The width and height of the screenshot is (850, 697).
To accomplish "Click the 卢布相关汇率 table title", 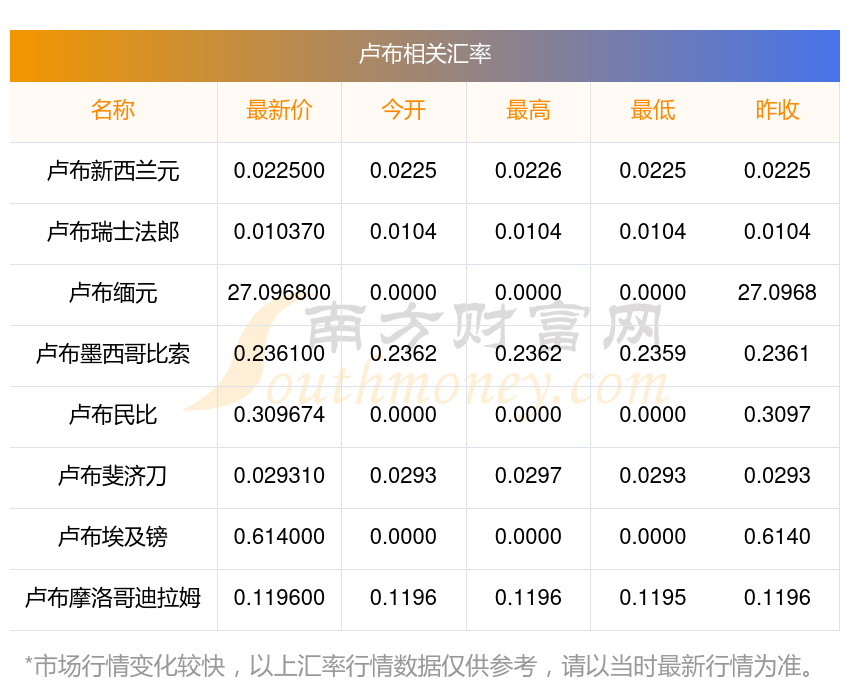I will tap(425, 54).
